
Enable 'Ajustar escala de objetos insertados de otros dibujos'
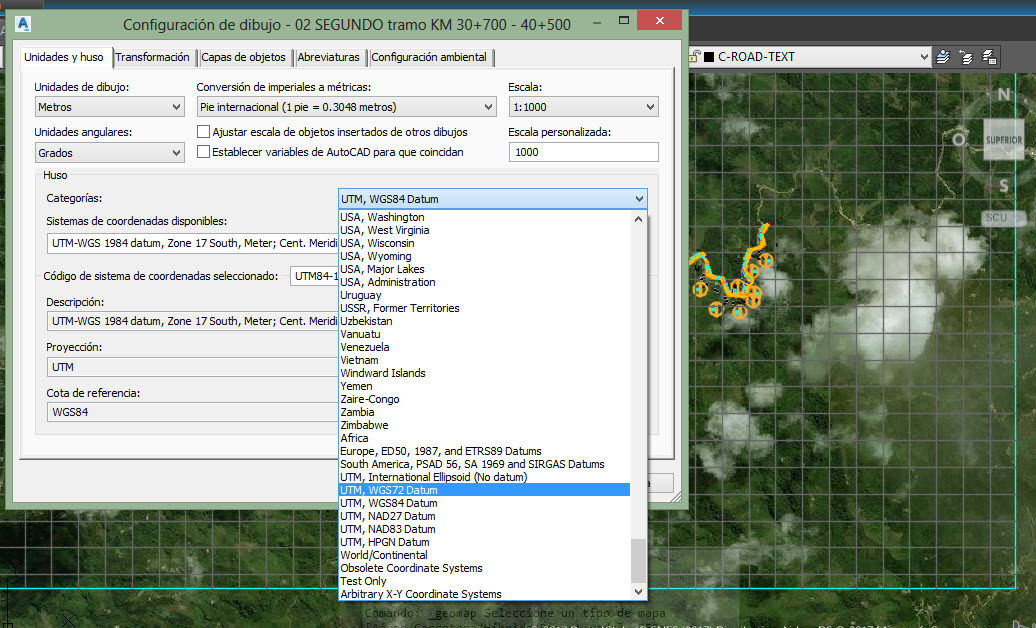pos(203,130)
